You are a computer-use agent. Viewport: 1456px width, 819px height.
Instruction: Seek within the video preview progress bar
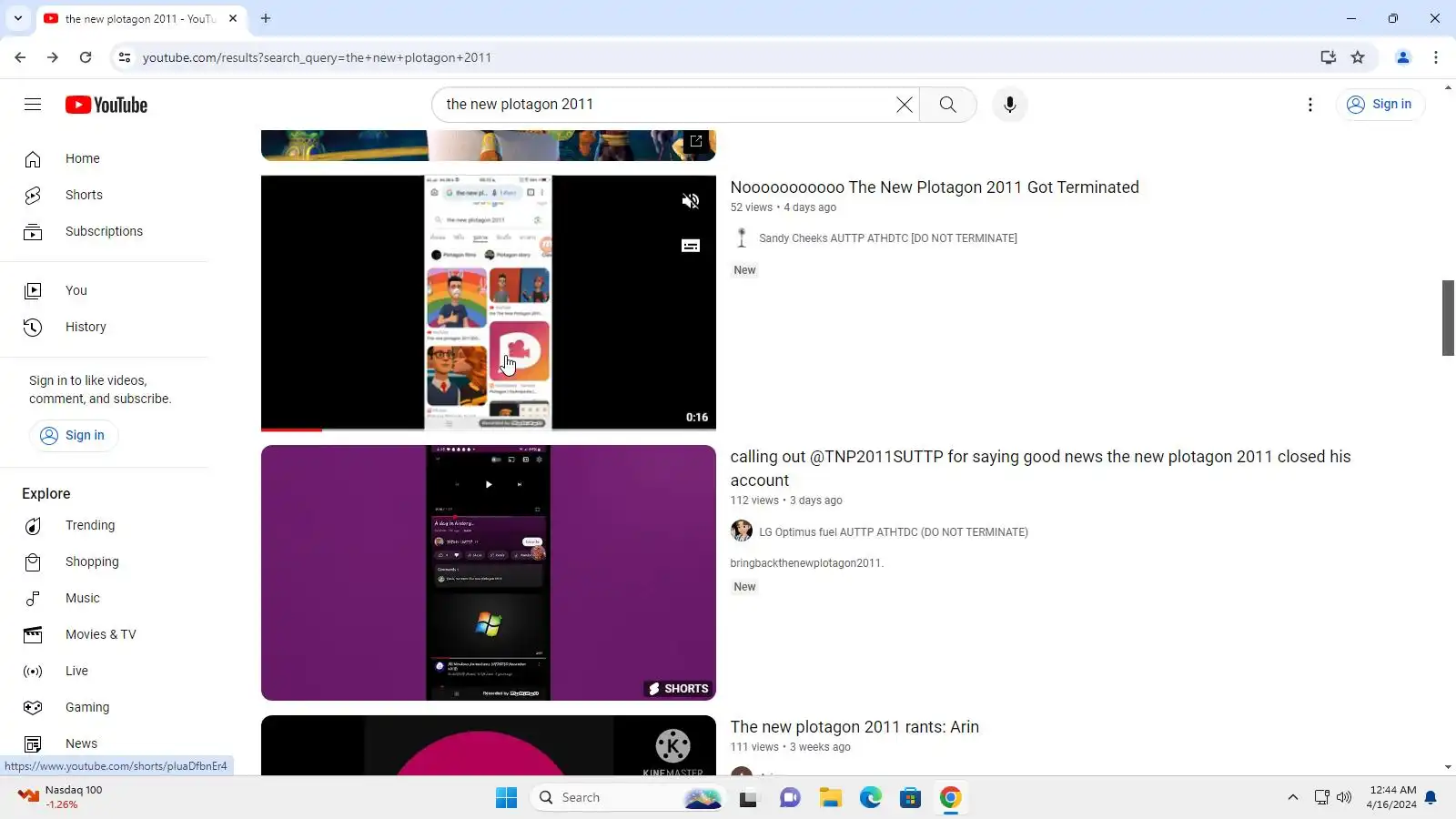click(x=489, y=430)
